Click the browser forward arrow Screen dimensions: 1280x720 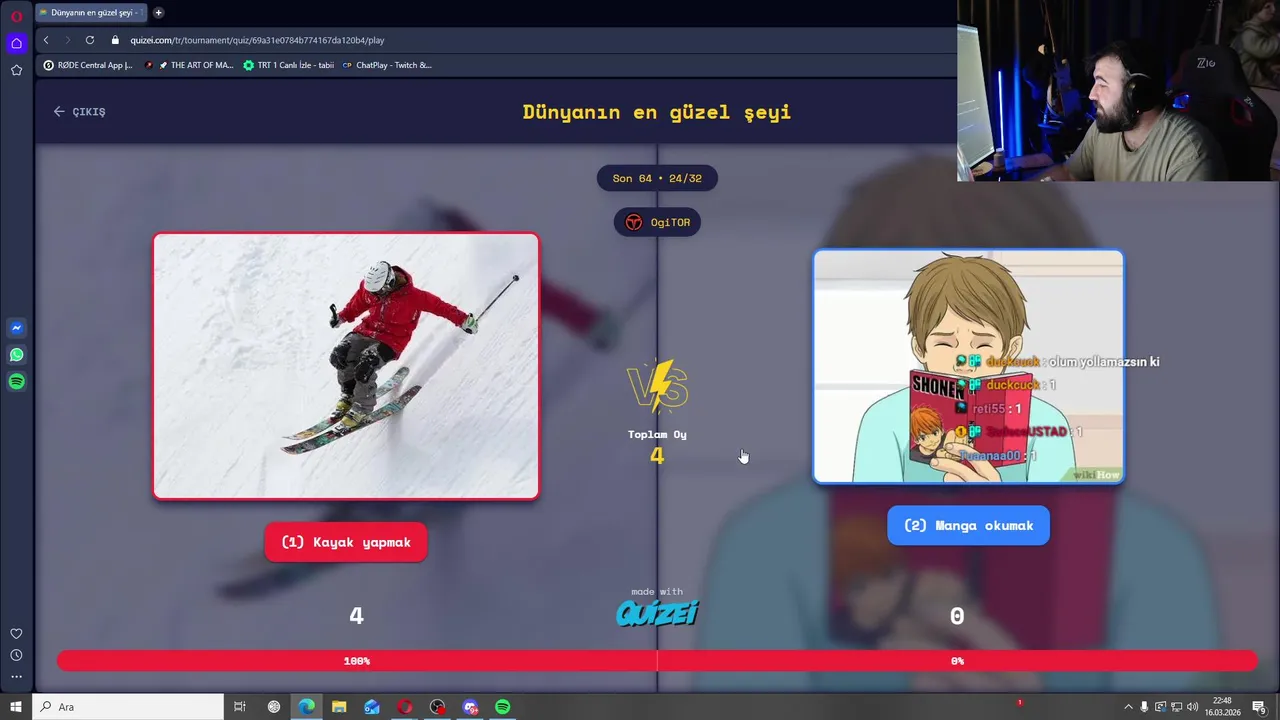(68, 40)
